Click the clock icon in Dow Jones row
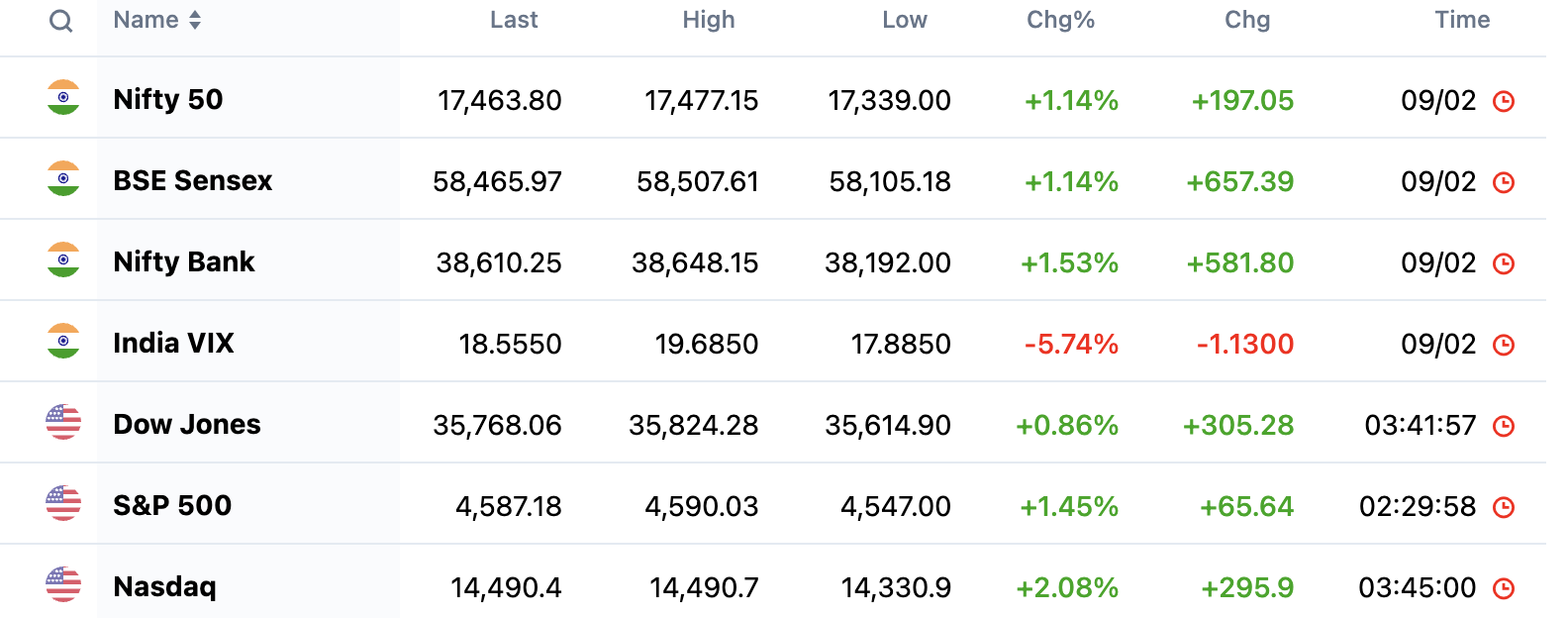 click(1504, 426)
